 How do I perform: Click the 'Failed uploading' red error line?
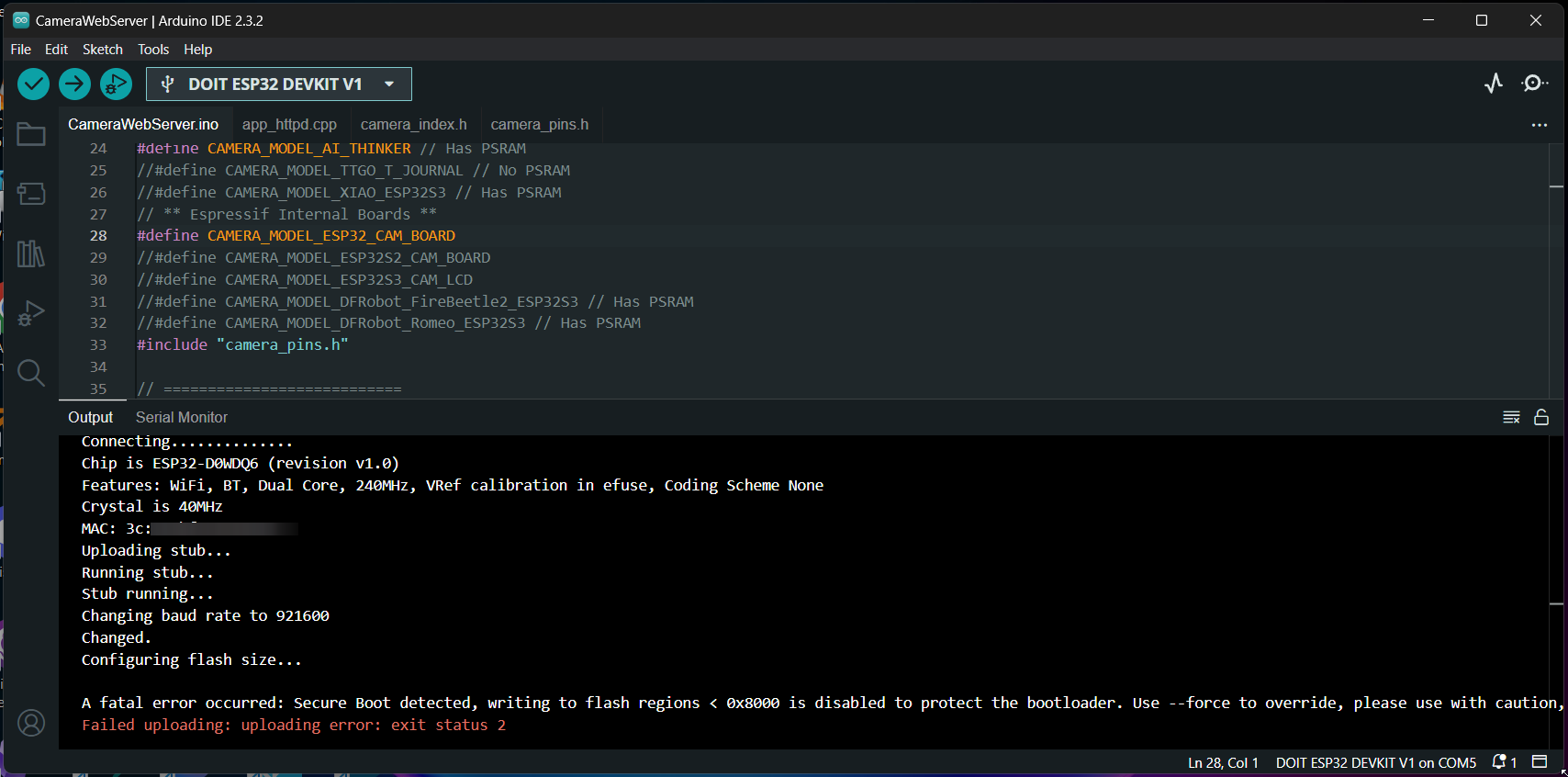coord(294,726)
